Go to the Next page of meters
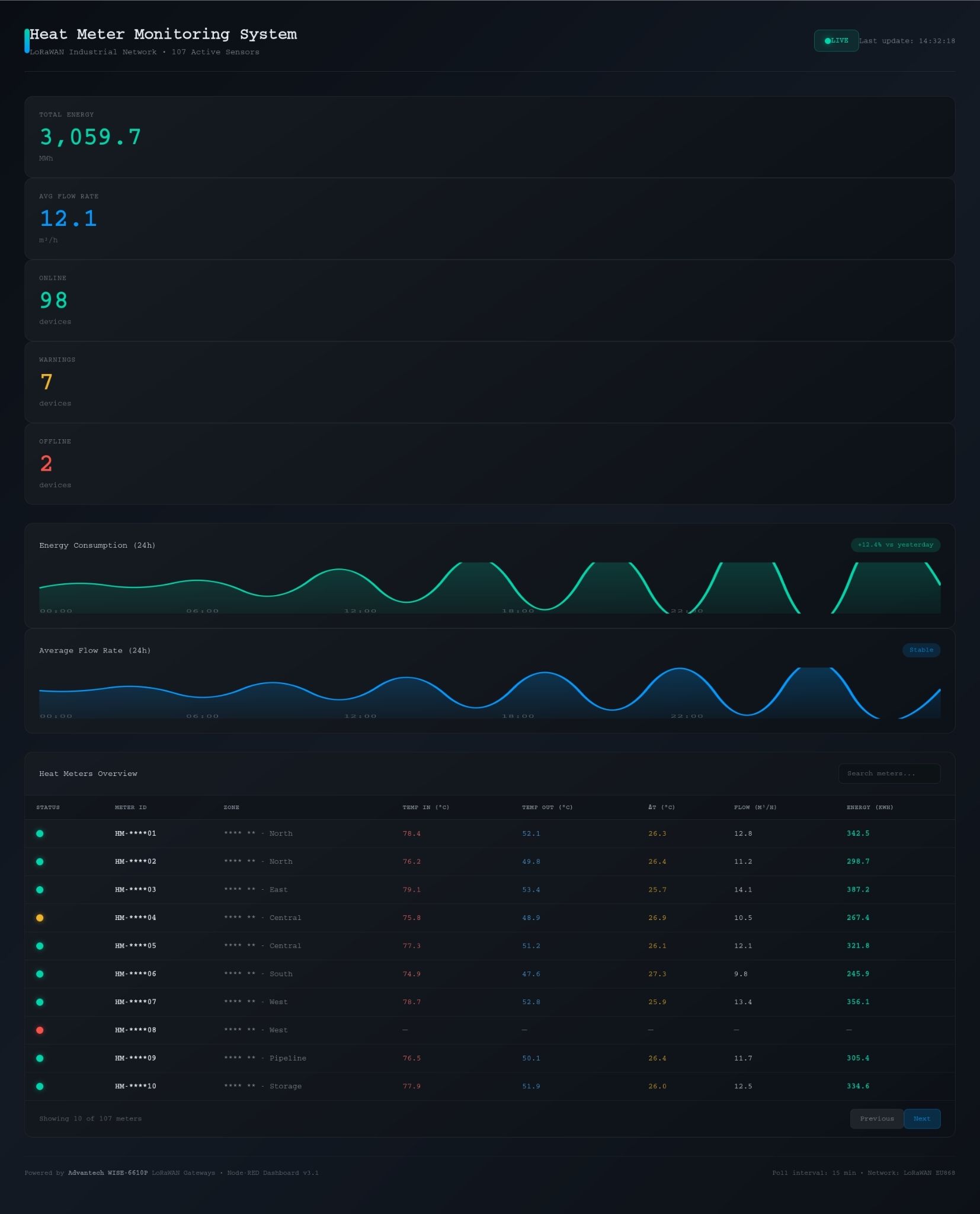The image size is (980, 1214). [x=922, y=1119]
